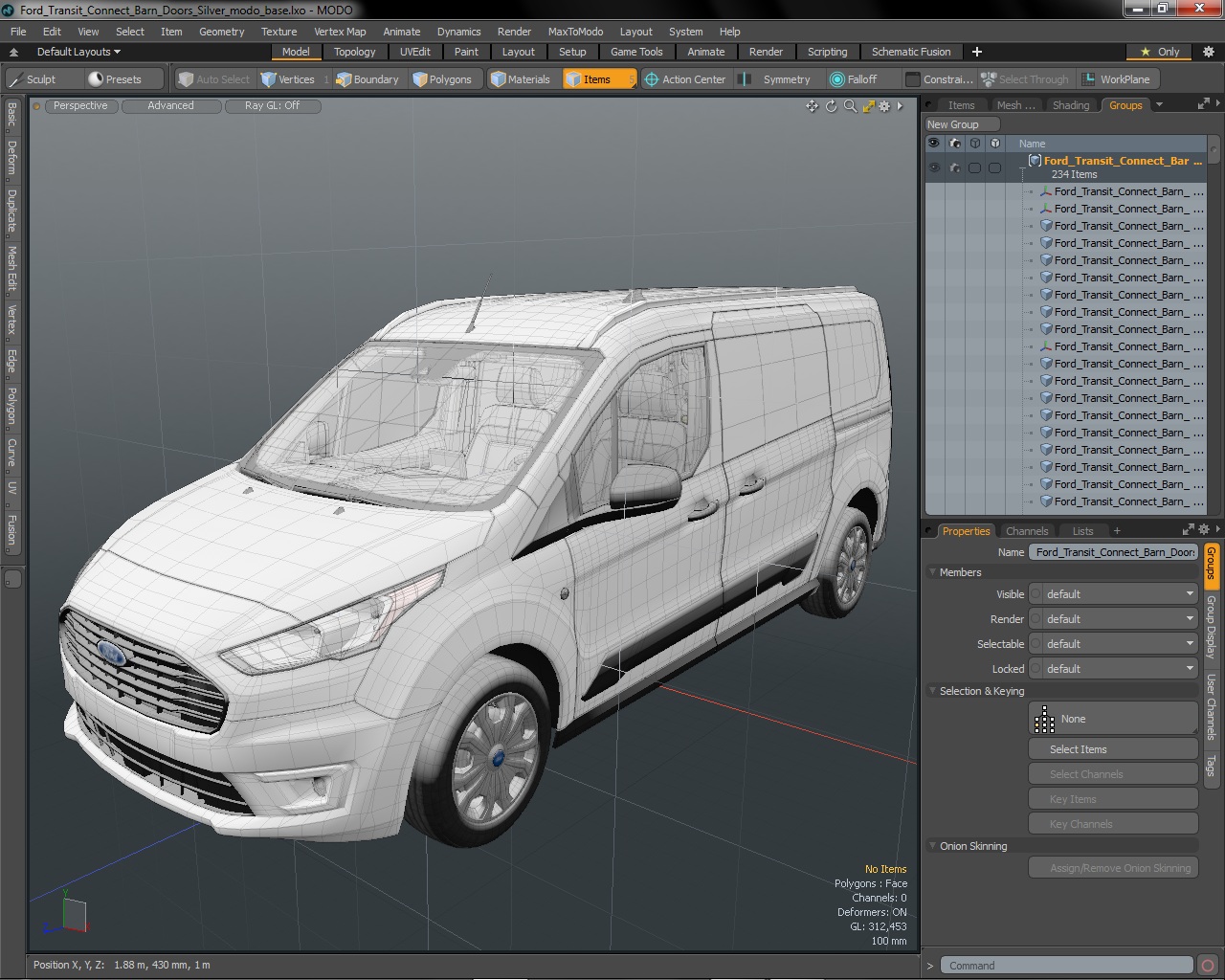Toggle Auto Select option
Screen dimensions: 1225x980
click(x=214, y=79)
